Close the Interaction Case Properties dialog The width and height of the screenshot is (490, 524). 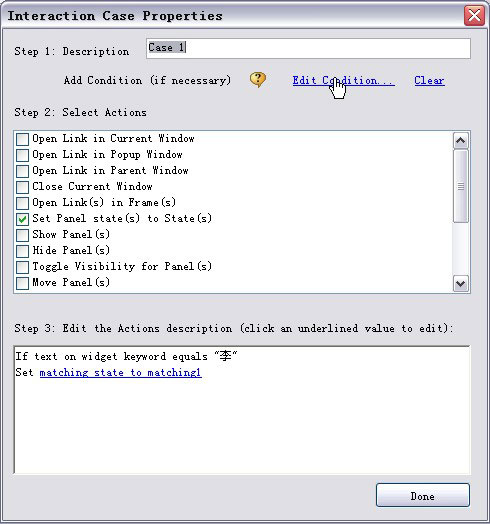tap(474, 16)
